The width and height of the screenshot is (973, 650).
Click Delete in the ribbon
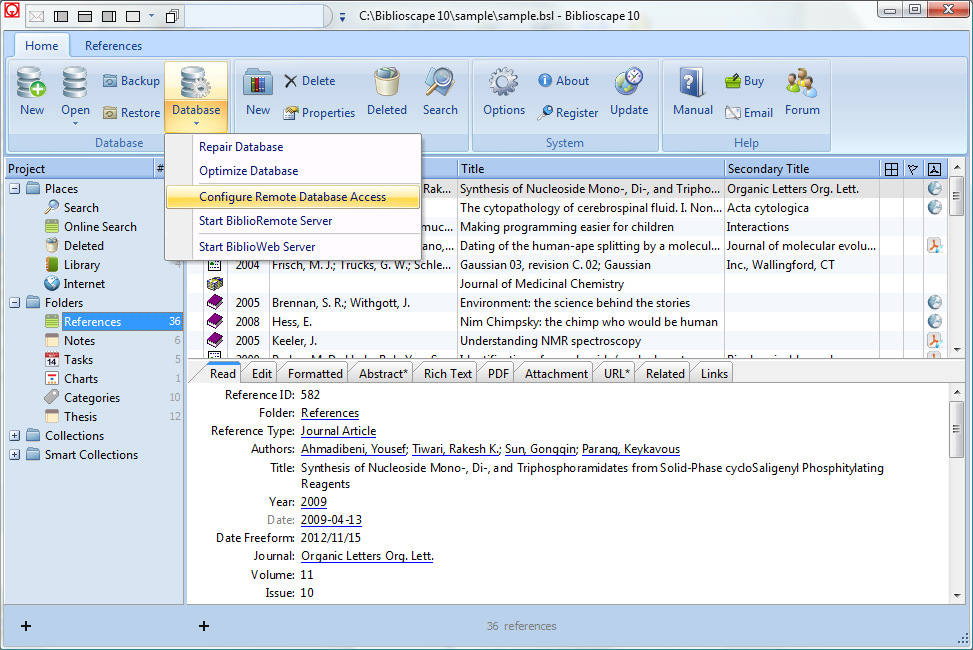coord(310,81)
